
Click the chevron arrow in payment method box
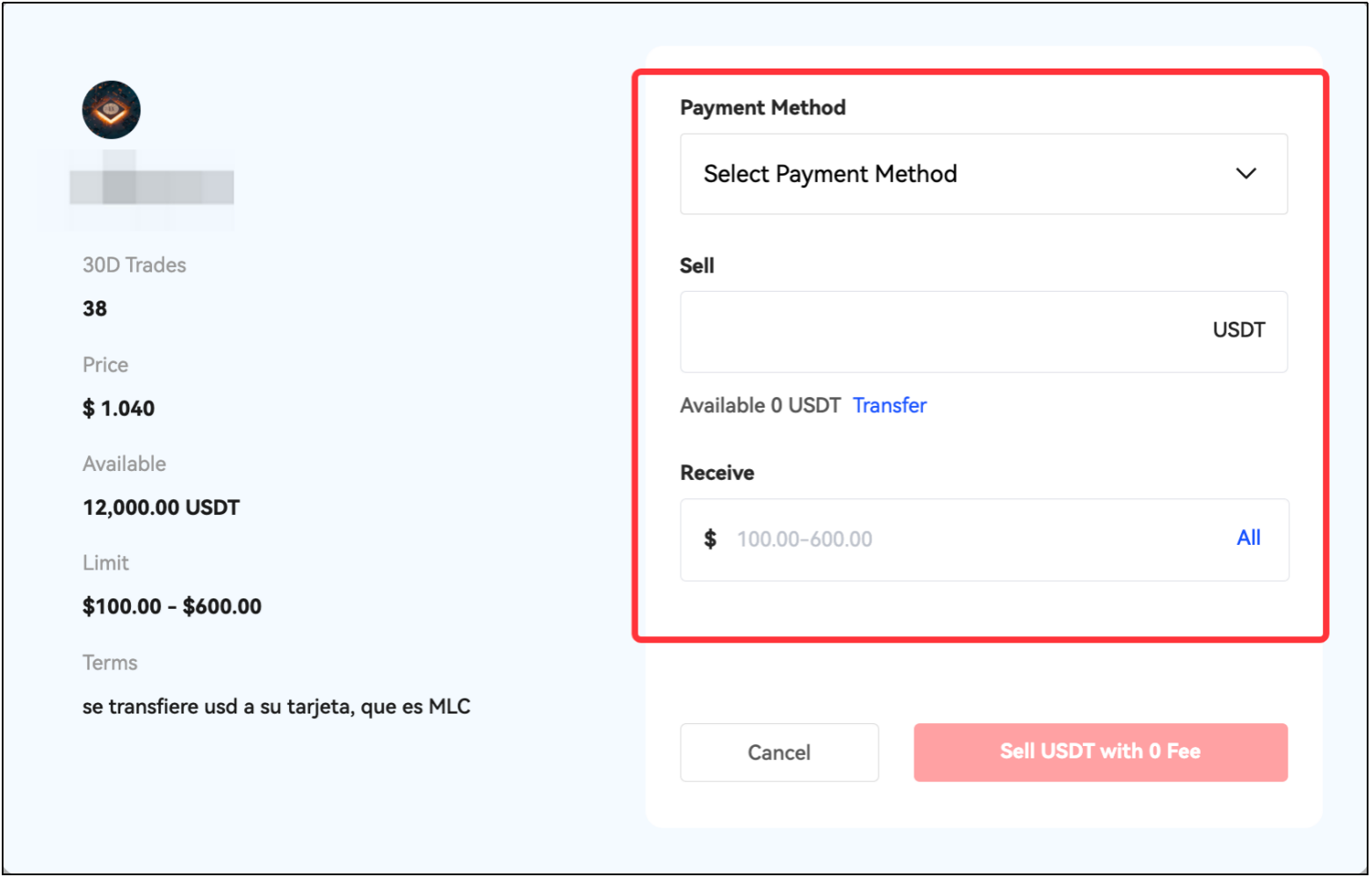[x=1246, y=173]
